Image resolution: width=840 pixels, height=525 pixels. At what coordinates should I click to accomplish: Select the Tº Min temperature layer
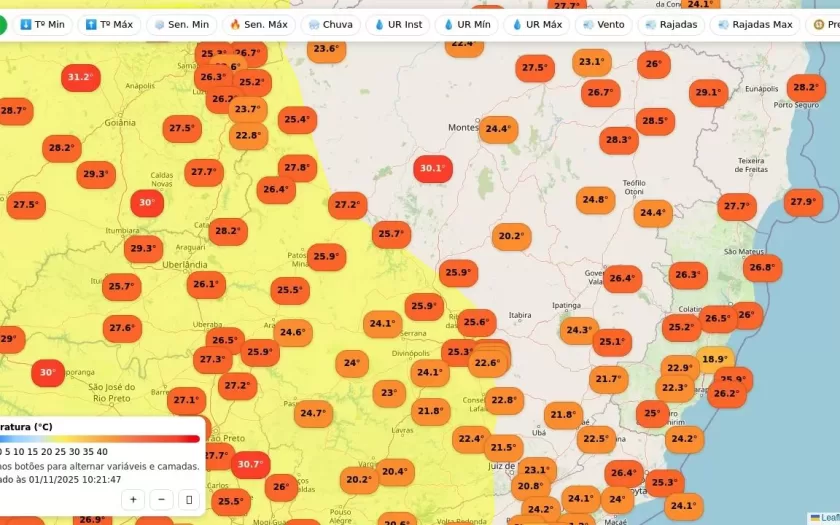[41, 24]
